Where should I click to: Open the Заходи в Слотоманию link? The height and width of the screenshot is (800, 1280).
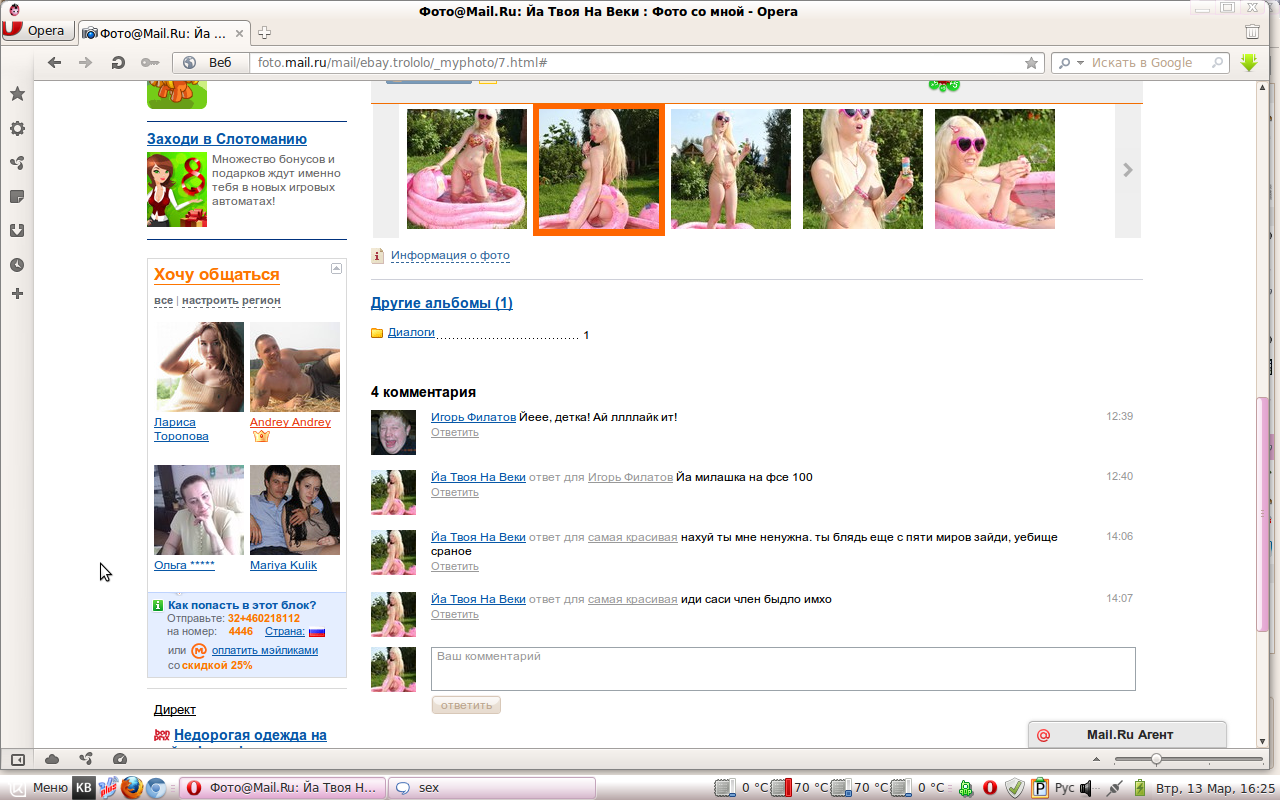(227, 139)
